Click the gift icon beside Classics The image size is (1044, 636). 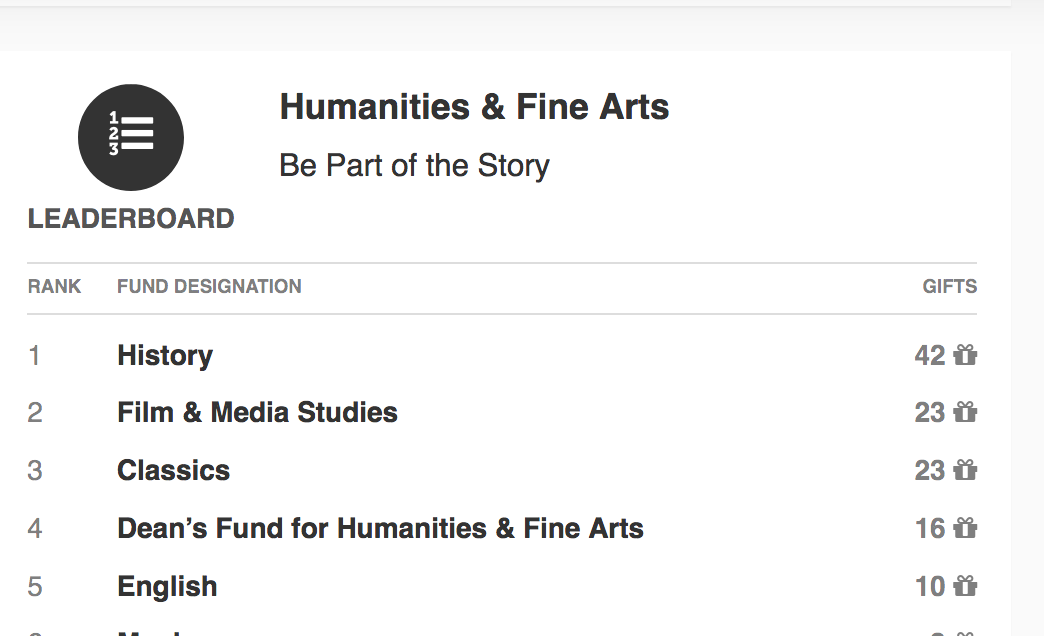(x=965, y=470)
